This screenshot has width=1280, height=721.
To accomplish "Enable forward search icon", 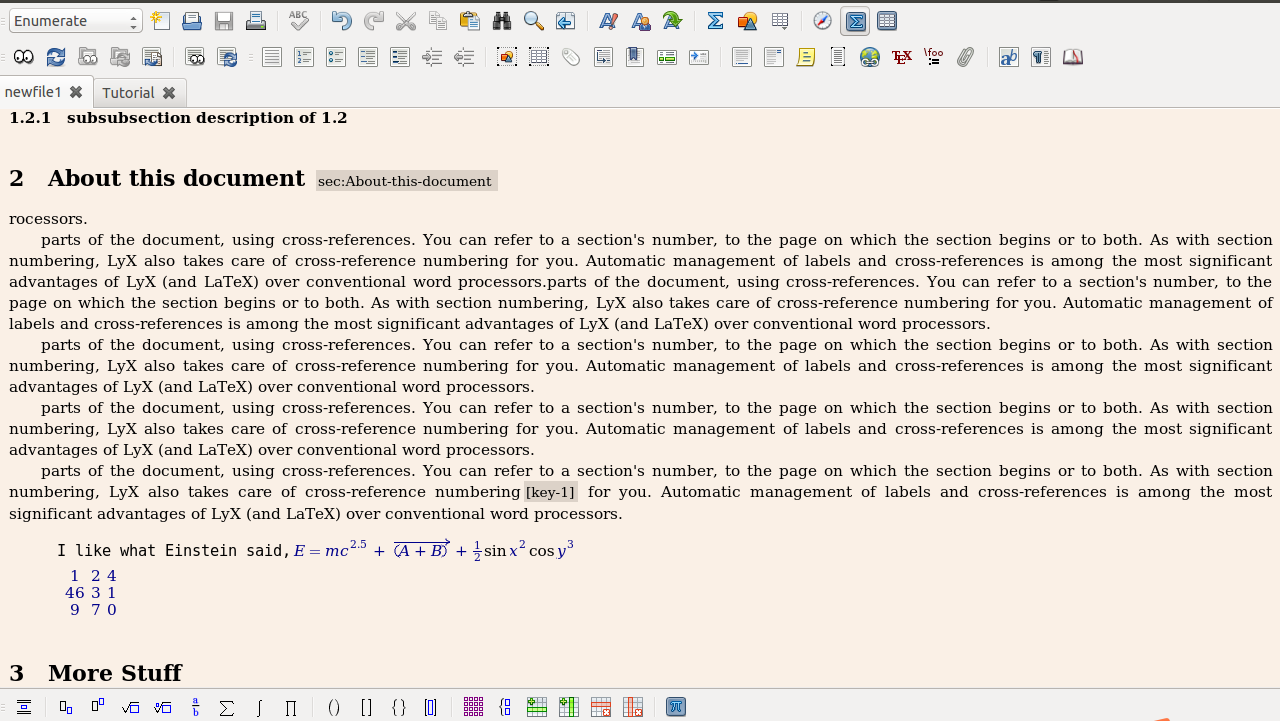I will (152, 57).
